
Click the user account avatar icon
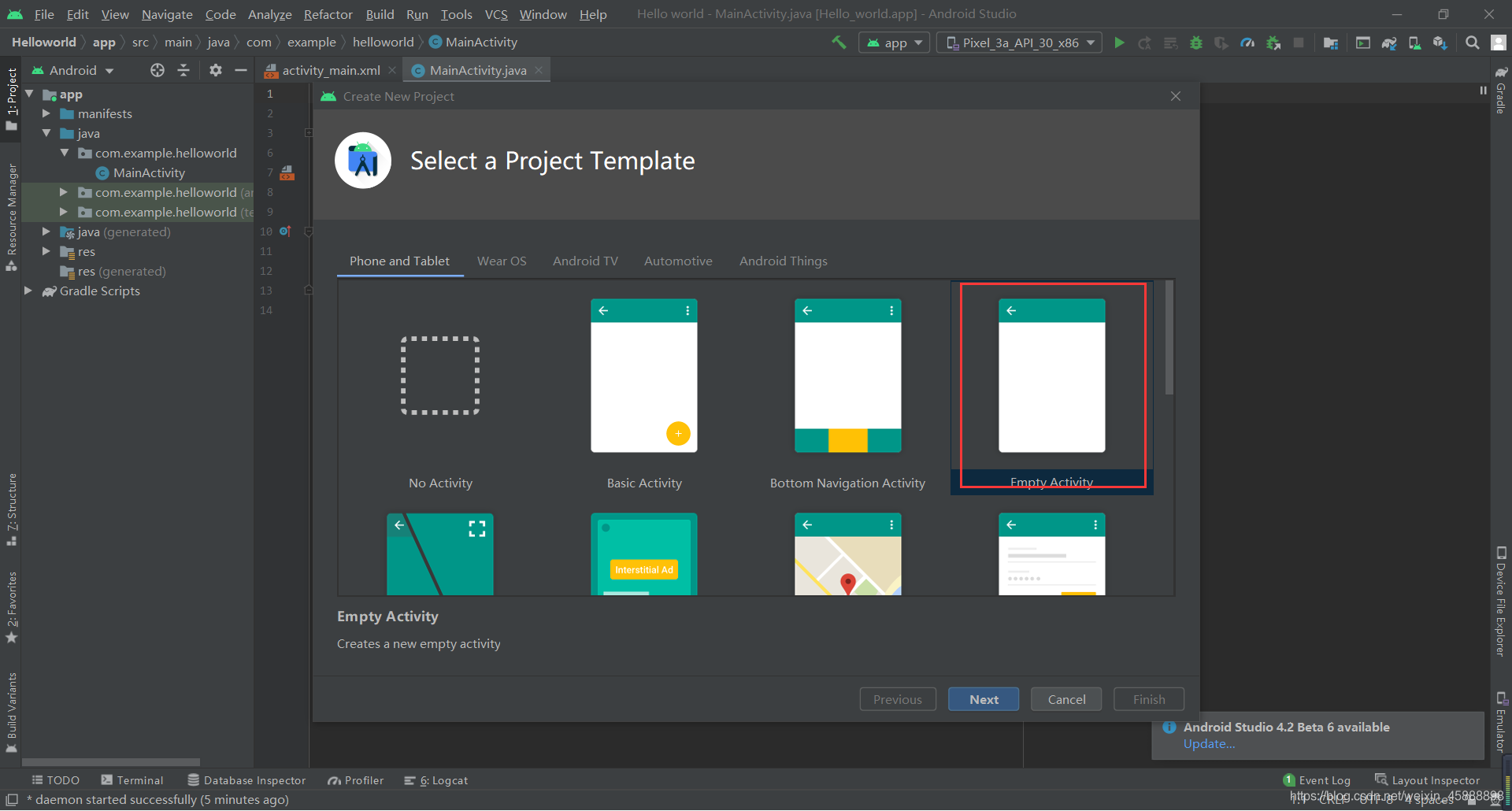(1499, 43)
